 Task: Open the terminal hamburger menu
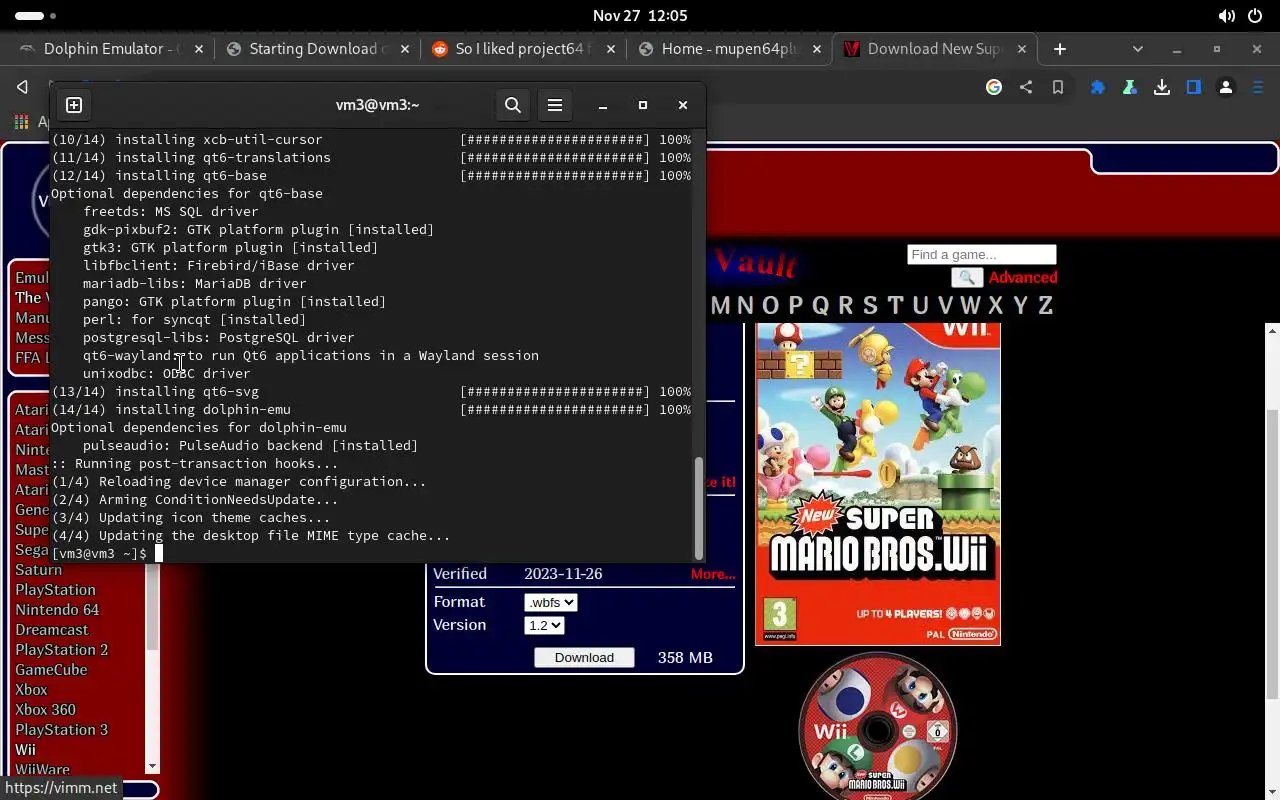click(x=555, y=105)
